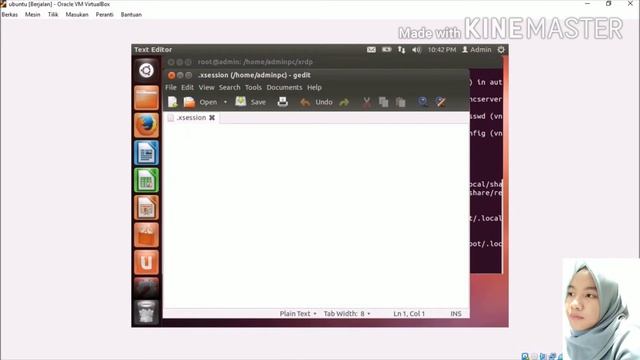Launch LibreOffice Impress from launcher
The width and height of the screenshot is (640, 360).
[146, 207]
